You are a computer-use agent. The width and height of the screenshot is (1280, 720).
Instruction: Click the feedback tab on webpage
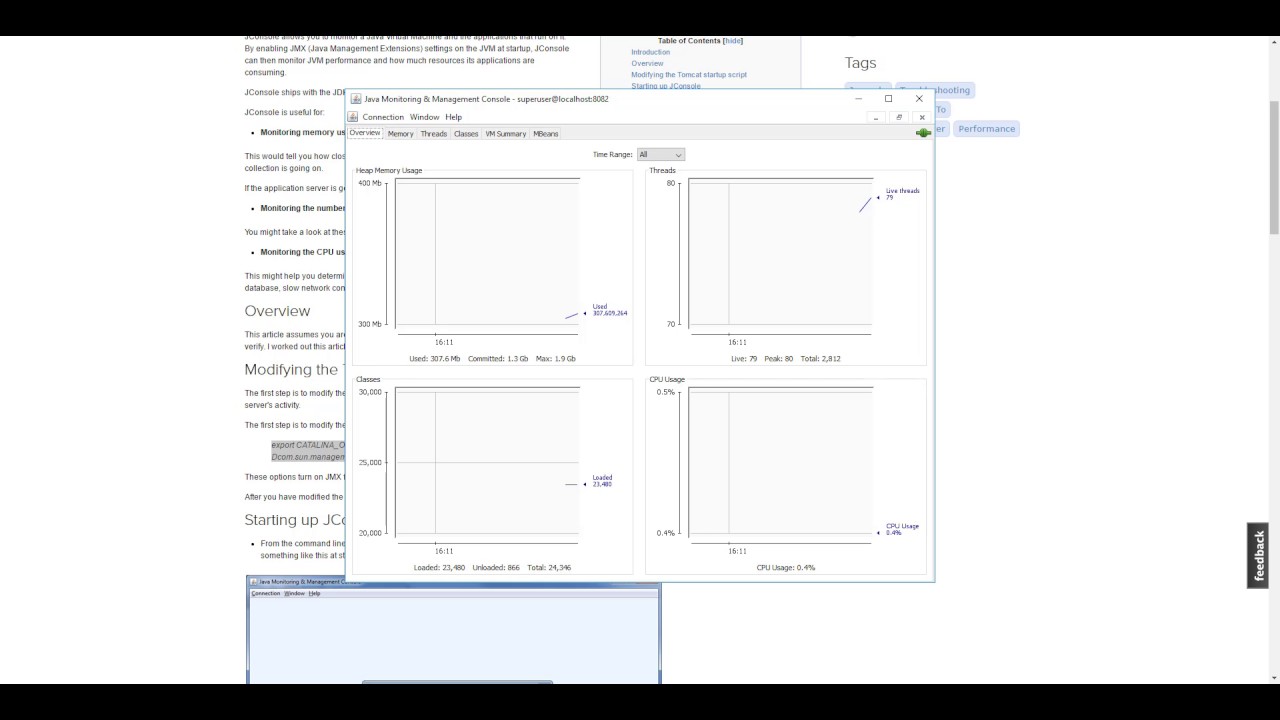coord(1258,555)
